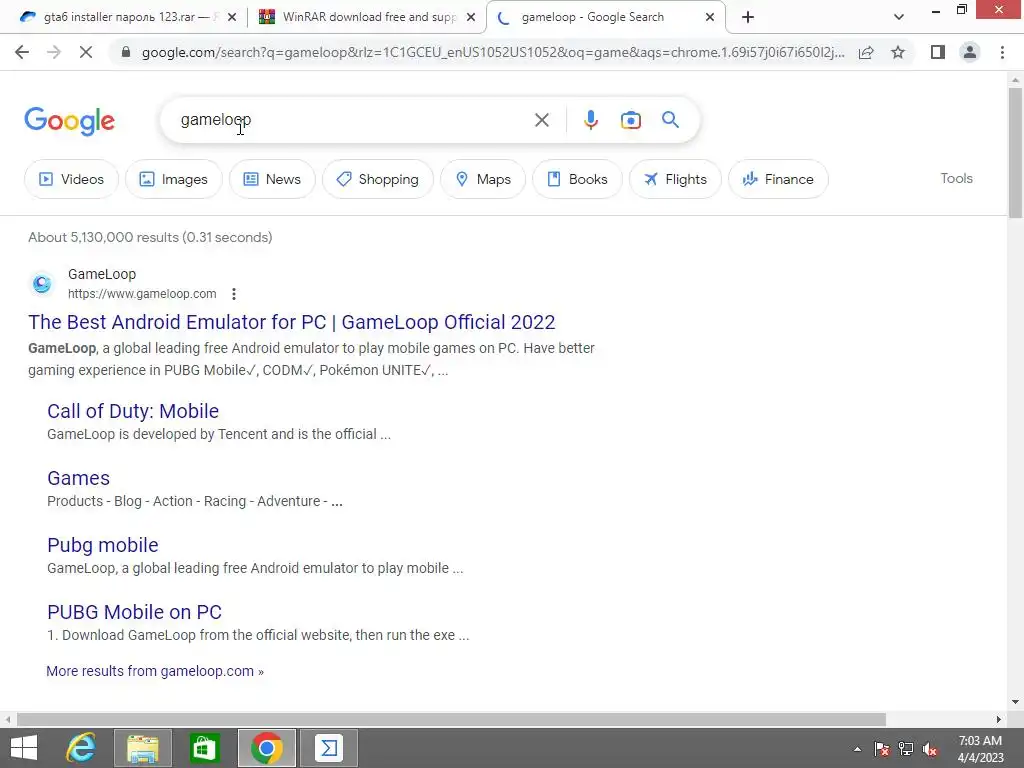
Task: Filter results by Books
Action: point(577,179)
